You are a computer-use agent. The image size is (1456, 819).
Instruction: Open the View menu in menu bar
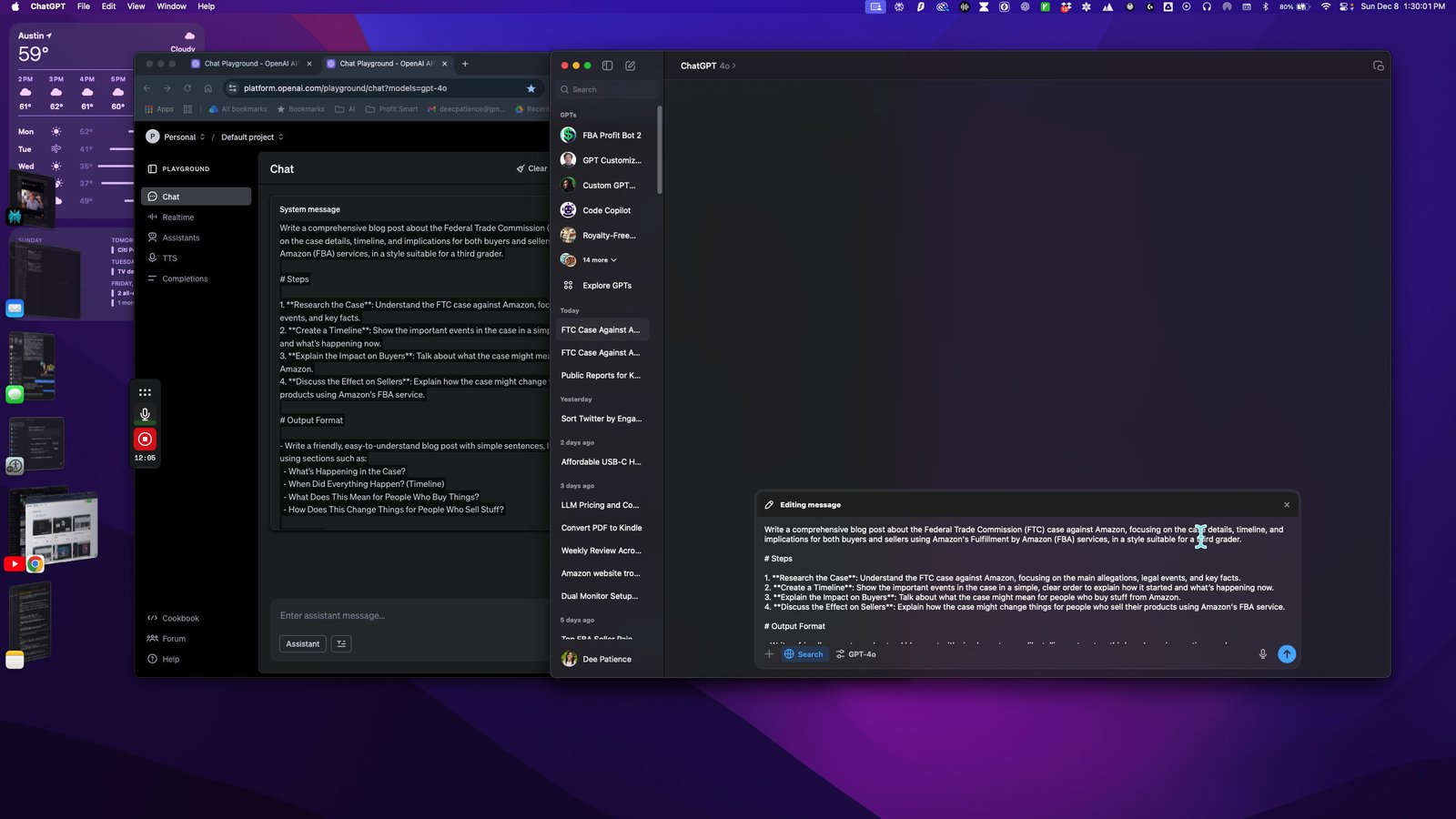click(x=136, y=6)
